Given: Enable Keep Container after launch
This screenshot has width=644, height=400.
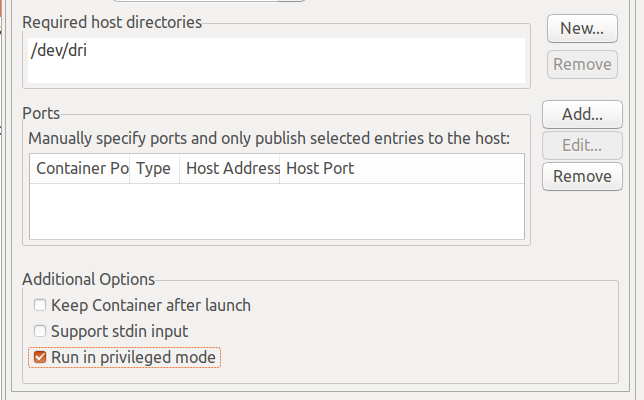Looking at the screenshot, I should click(x=40, y=305).
